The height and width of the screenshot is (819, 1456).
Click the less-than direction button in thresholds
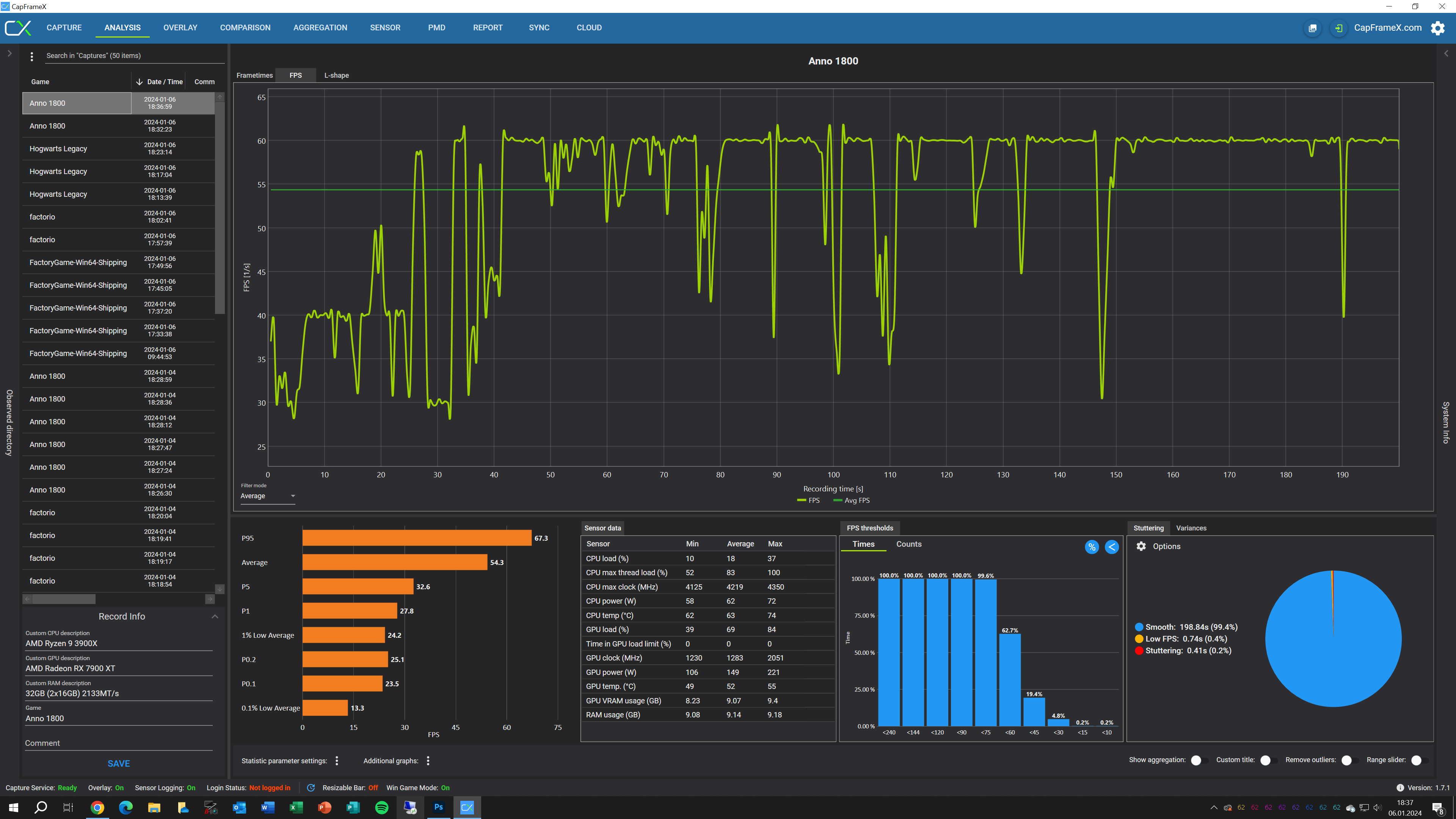click(x=1111, y=546)
